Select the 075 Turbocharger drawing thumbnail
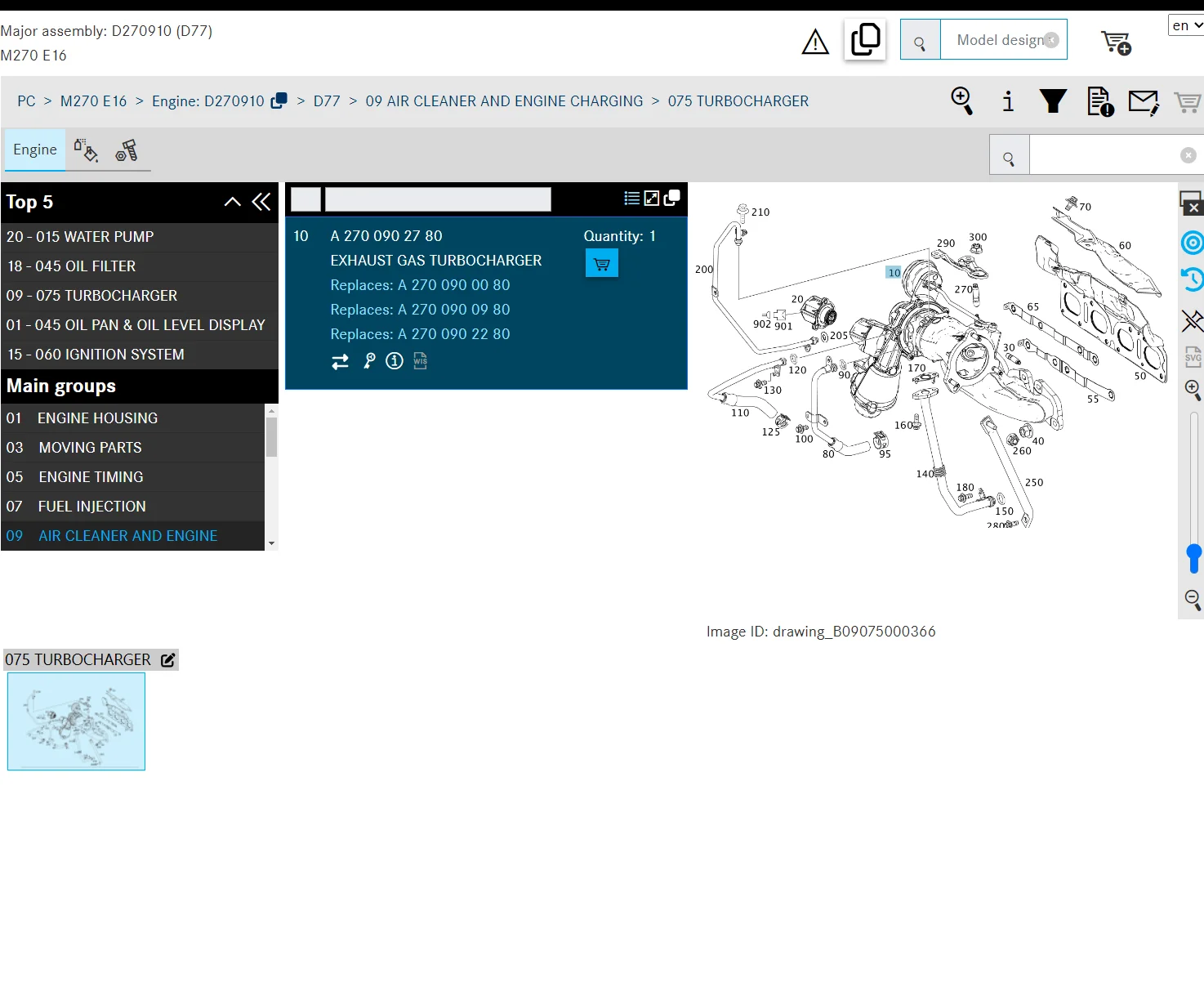 [x=76, y=721]
